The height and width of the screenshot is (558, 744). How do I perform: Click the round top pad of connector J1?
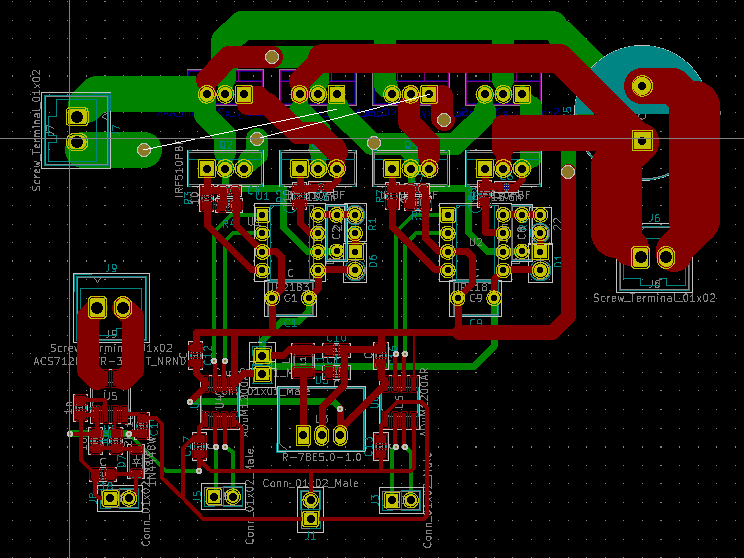310,500
